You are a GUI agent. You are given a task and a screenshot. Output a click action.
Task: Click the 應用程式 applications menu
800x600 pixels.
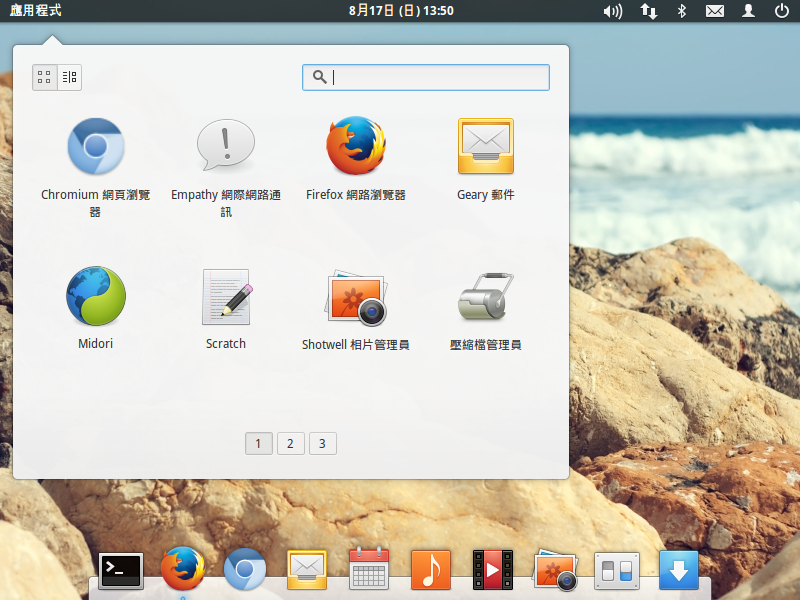[x=35, y=10]
